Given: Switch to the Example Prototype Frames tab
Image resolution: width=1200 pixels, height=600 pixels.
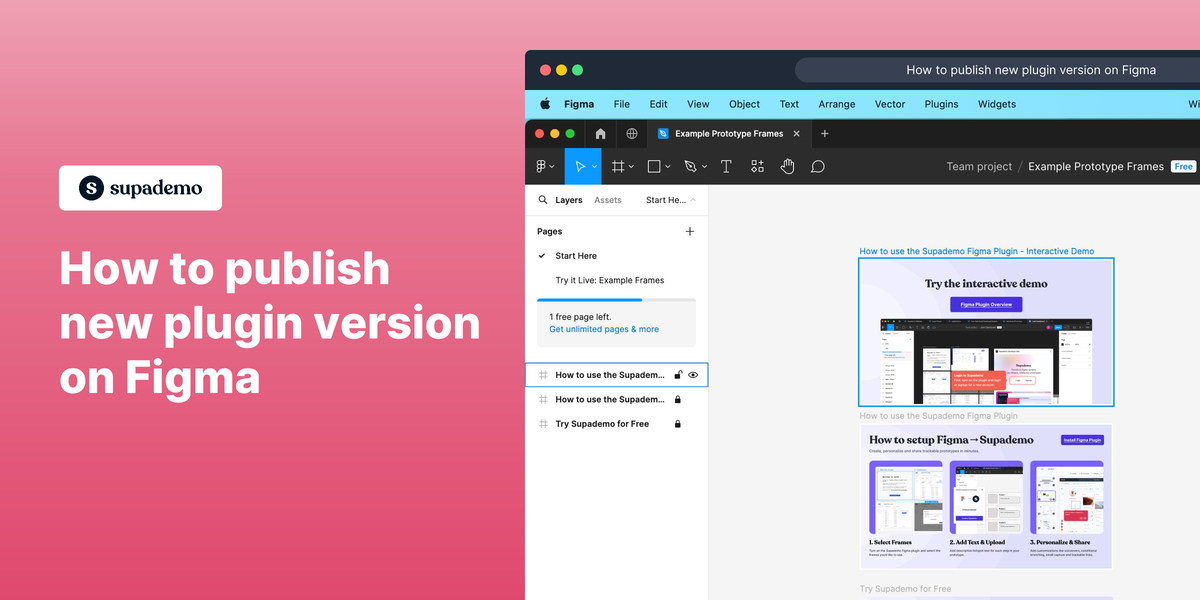Looking at the screenshot, I should 727,133.
